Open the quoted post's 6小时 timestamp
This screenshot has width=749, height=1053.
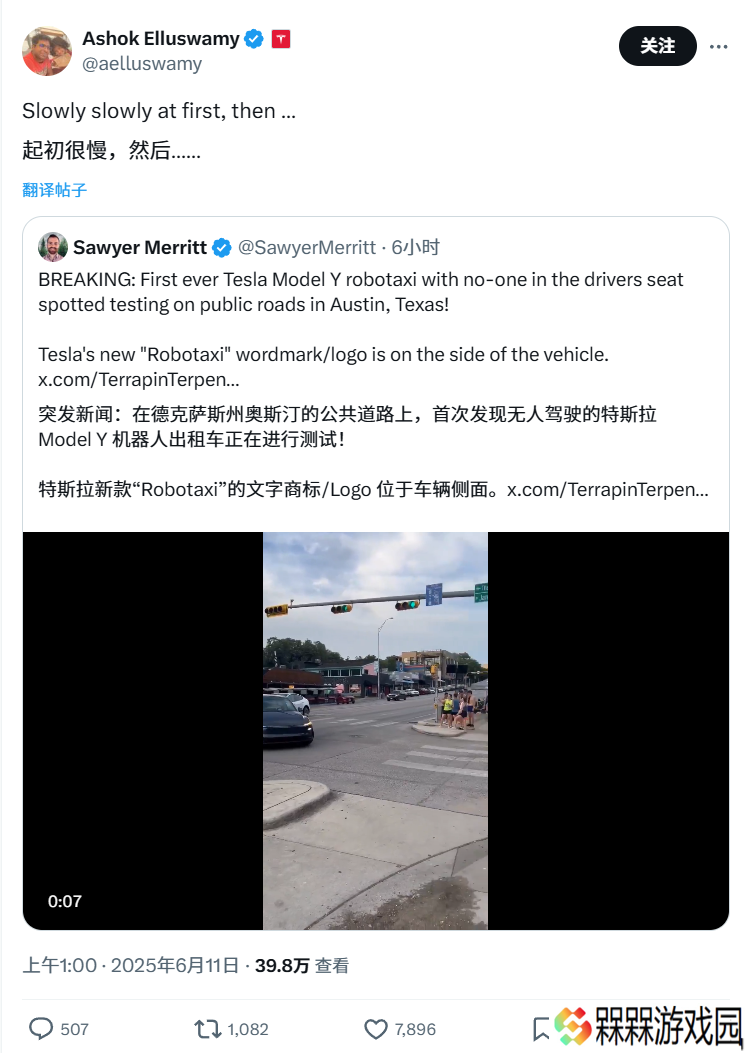416,248
